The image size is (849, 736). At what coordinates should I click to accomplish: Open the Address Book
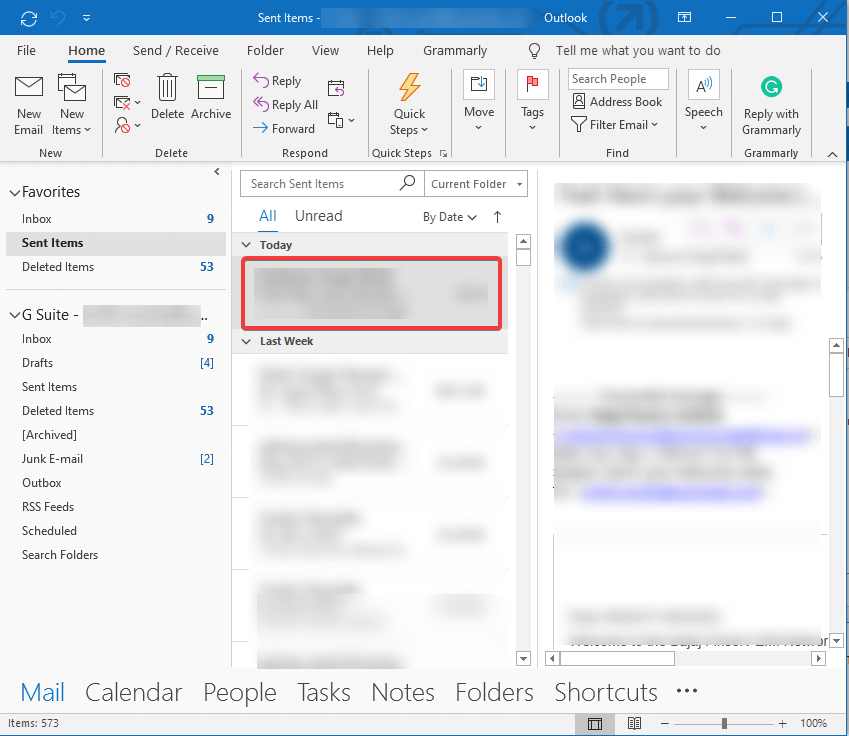coord(617,102)
